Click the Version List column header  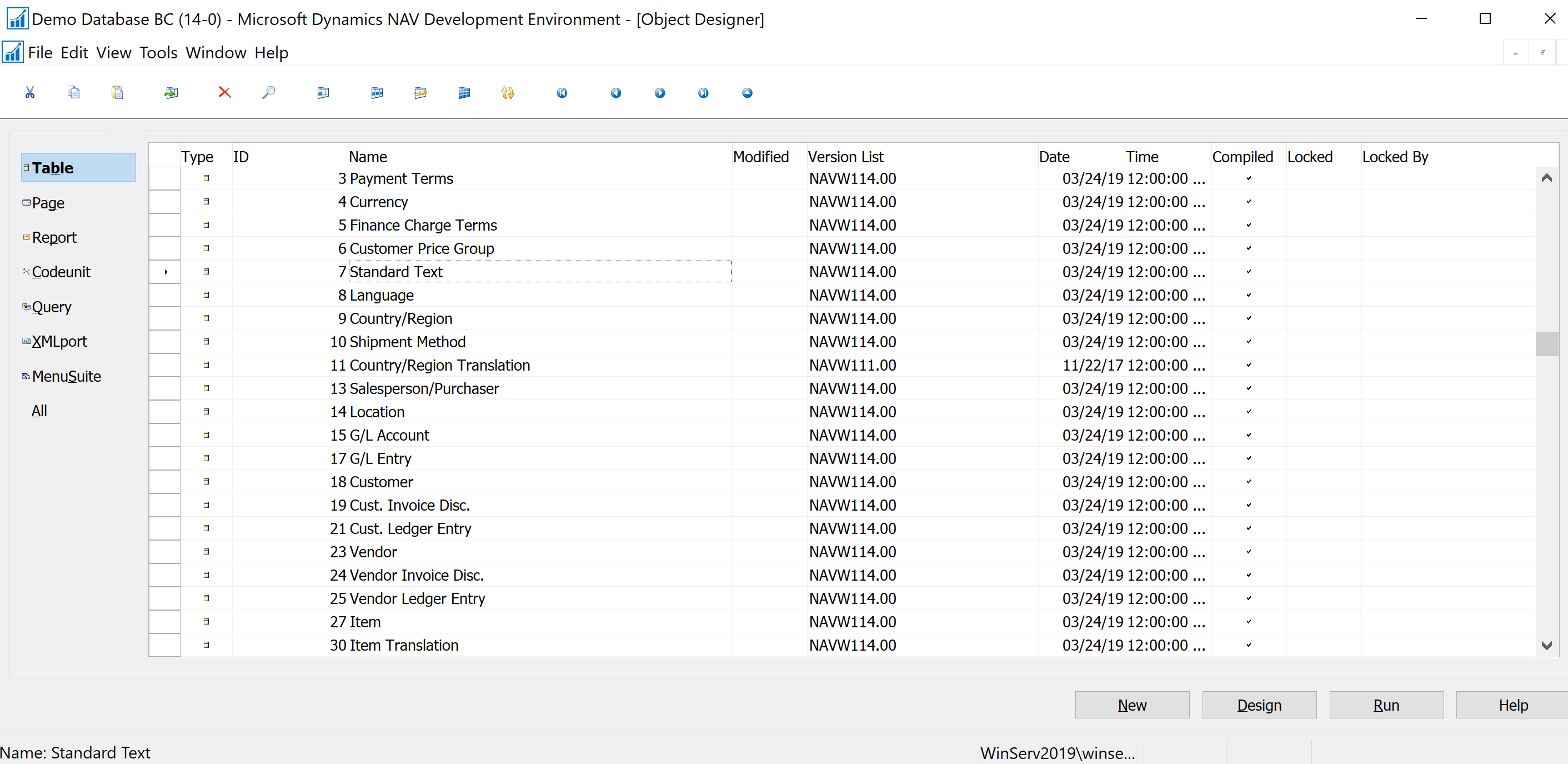pos(921,157)
